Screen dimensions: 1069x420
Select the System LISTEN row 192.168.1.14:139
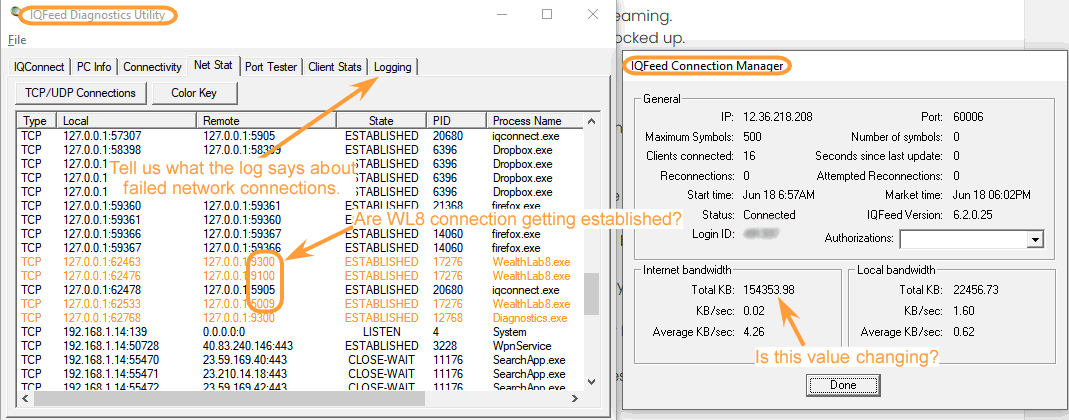(x=300, y=331)
